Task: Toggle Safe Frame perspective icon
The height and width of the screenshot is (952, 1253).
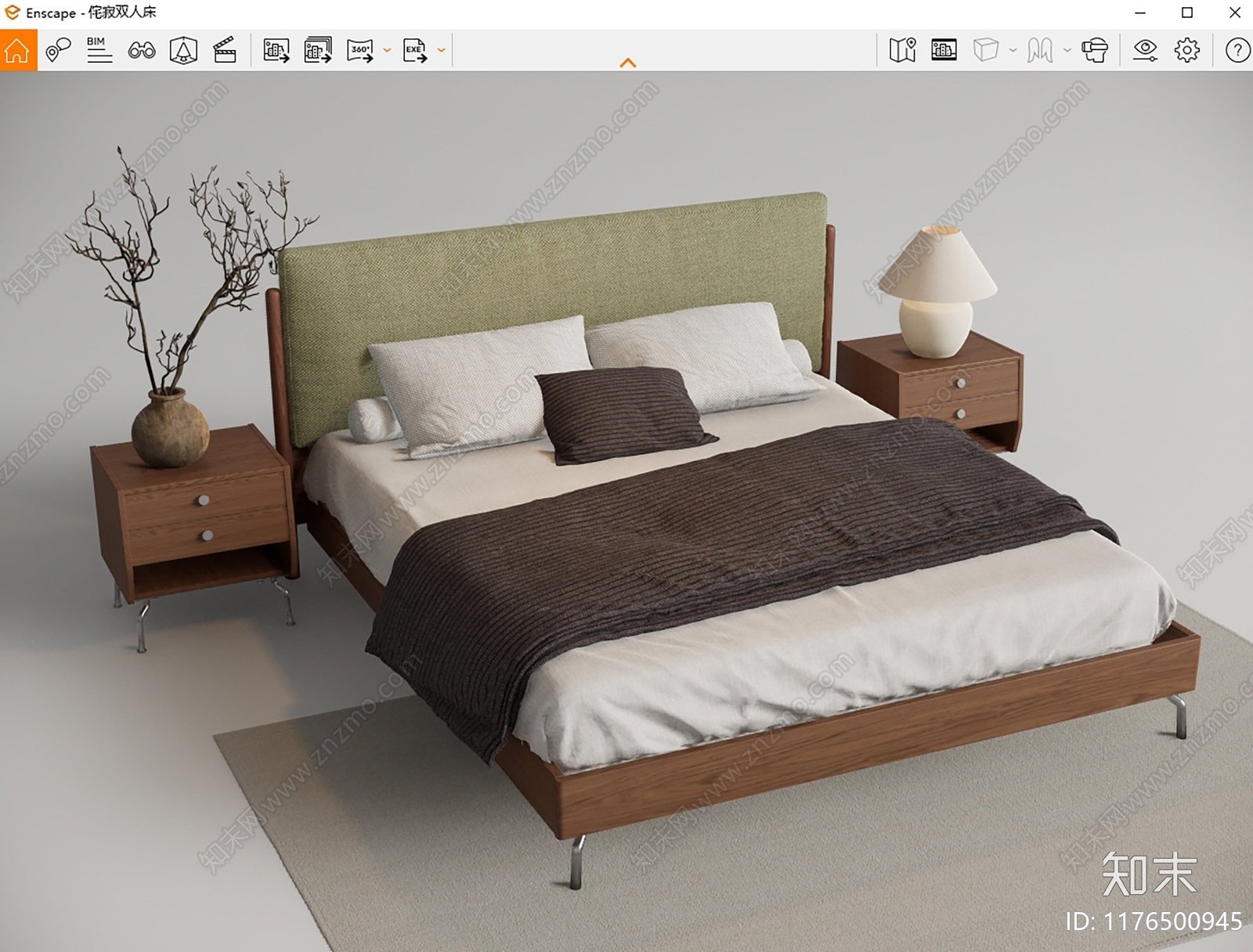Action: coord(183,51)
